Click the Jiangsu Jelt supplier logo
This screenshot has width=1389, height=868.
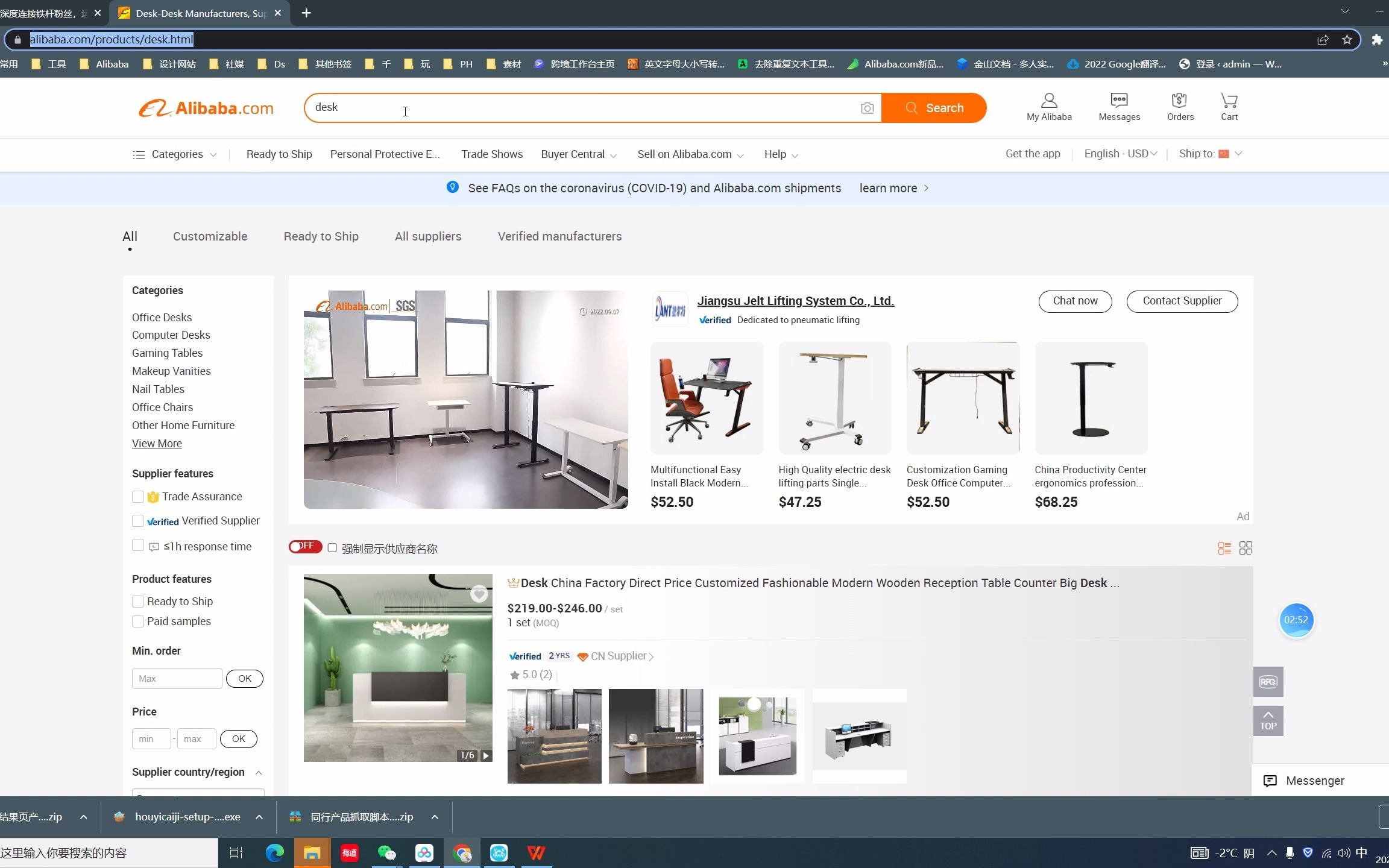click(x=670, y=309)
